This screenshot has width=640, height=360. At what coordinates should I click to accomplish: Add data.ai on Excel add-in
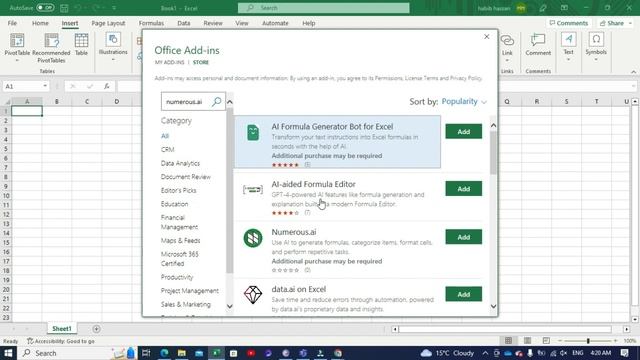tap(463, 294)
